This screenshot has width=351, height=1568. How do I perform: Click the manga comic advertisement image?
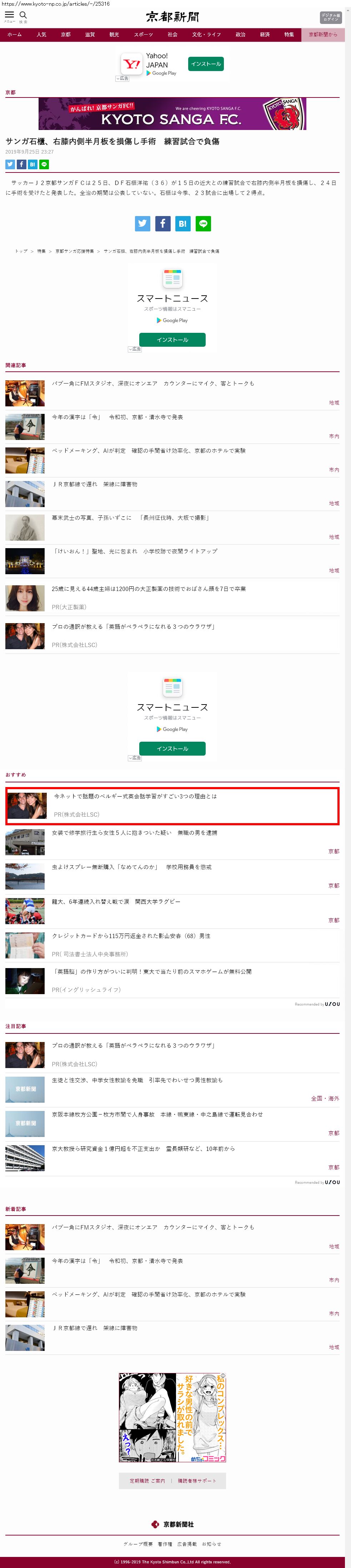pyautogui.click(x=172, y=1418)
